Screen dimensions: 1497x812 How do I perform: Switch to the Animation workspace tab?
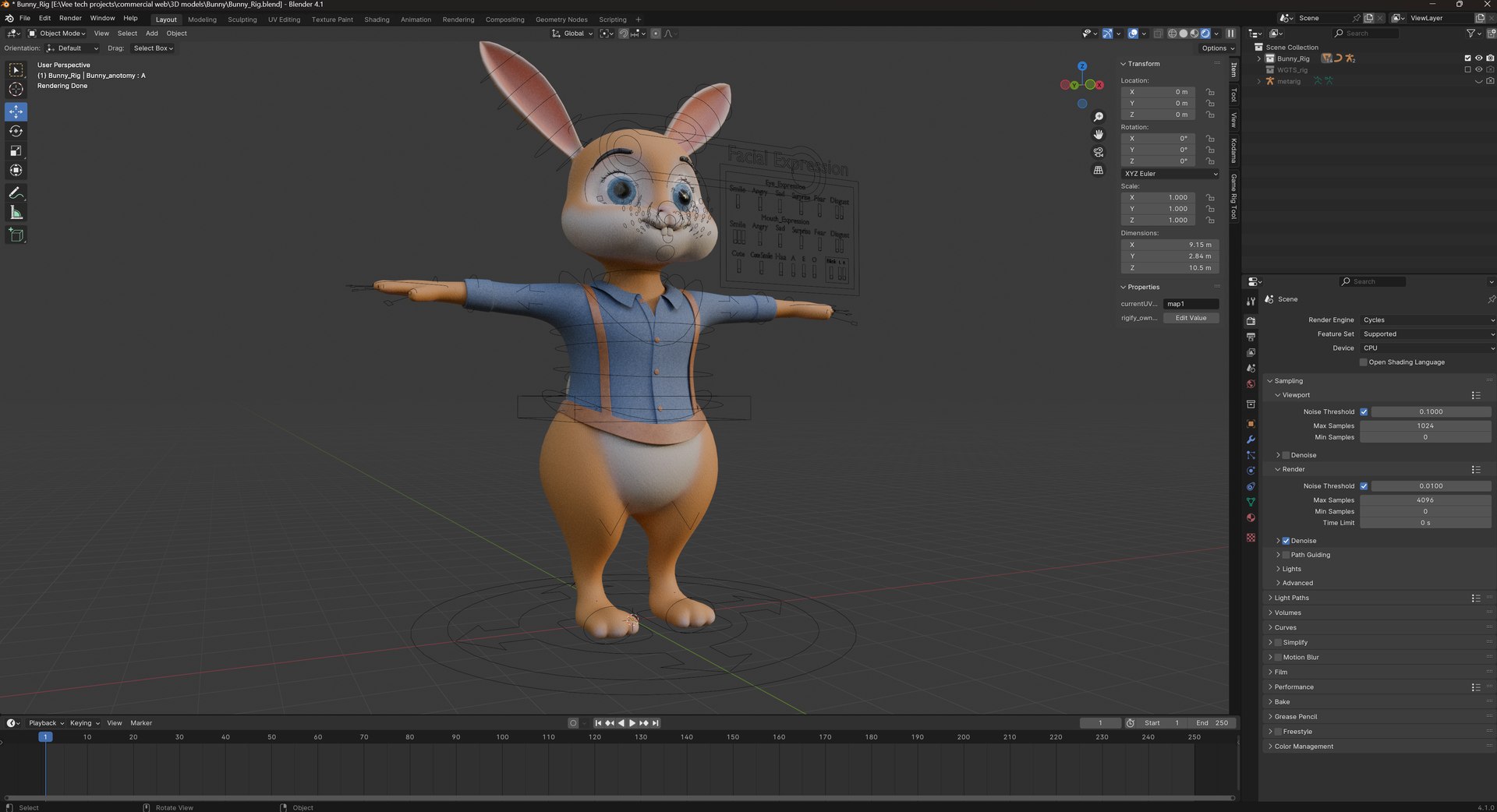(416, 19)
